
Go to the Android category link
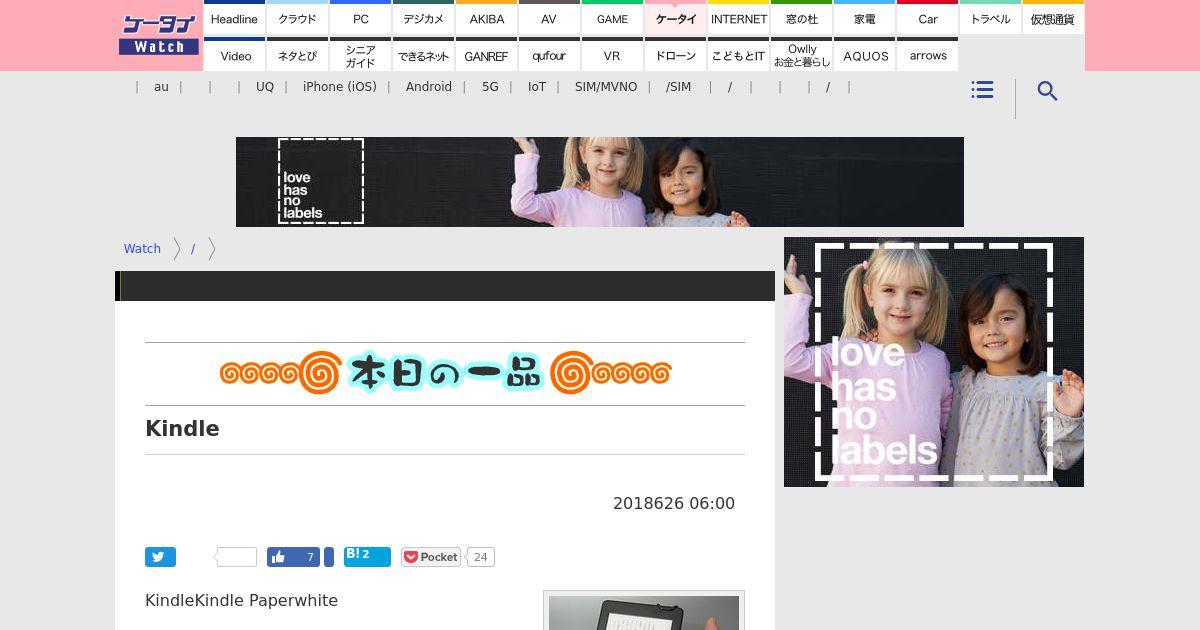click(429, 87)
